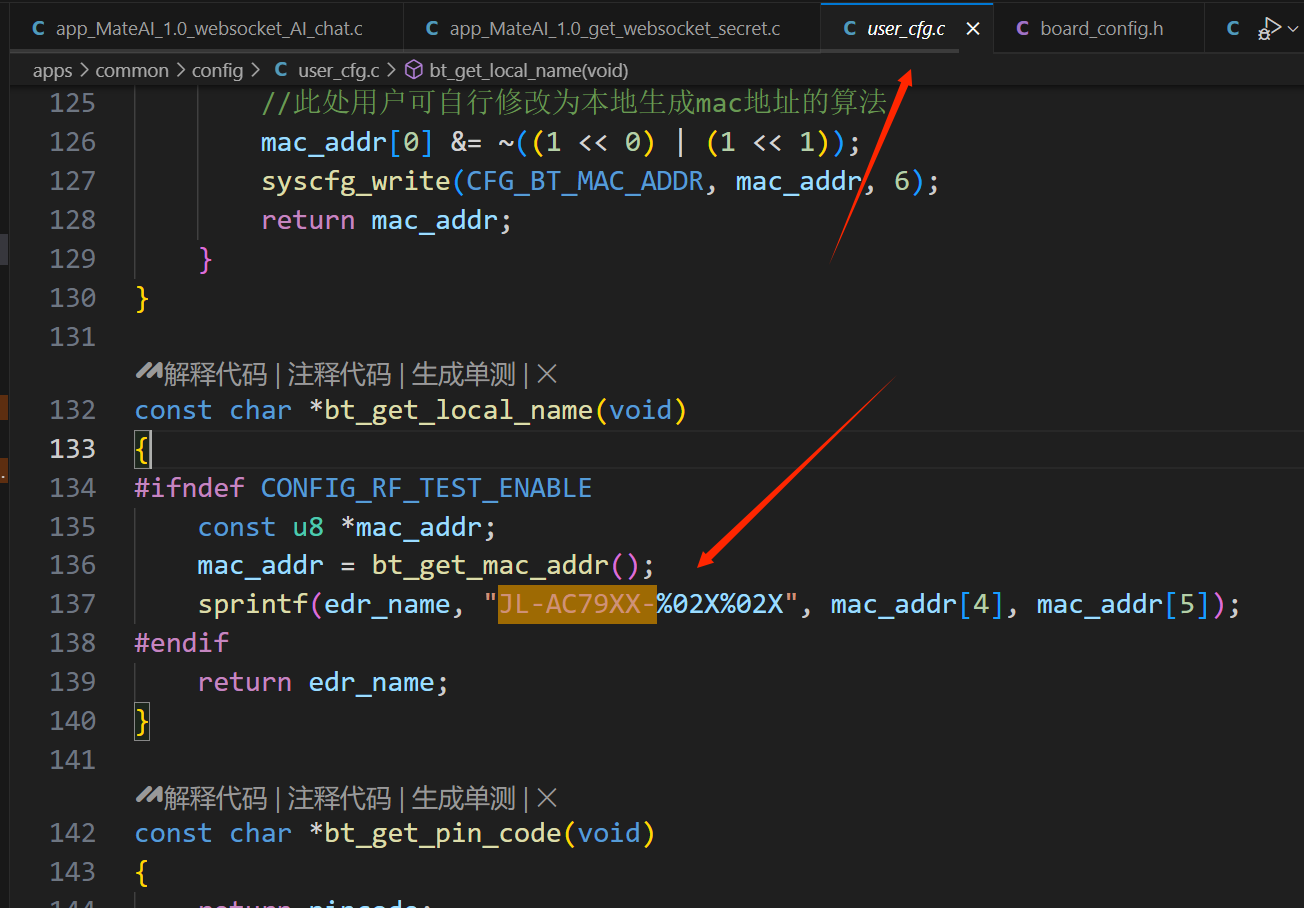The image size is (1304, 908).
Task: Open bt_get_local_name(void) breadcrumb symbol
Action: (x=528, y=70)
